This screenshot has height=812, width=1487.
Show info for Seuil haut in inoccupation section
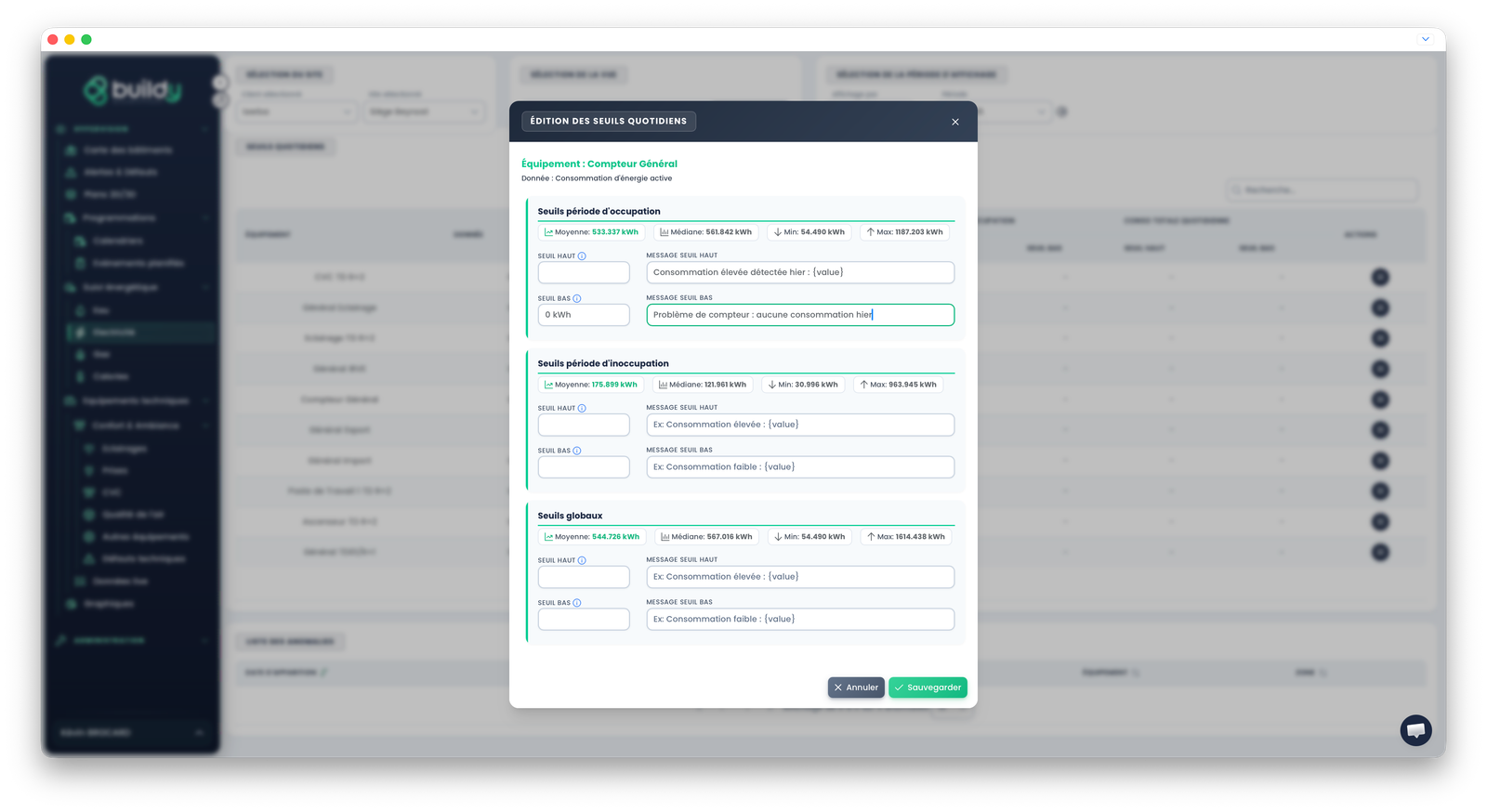pos(582,409)
